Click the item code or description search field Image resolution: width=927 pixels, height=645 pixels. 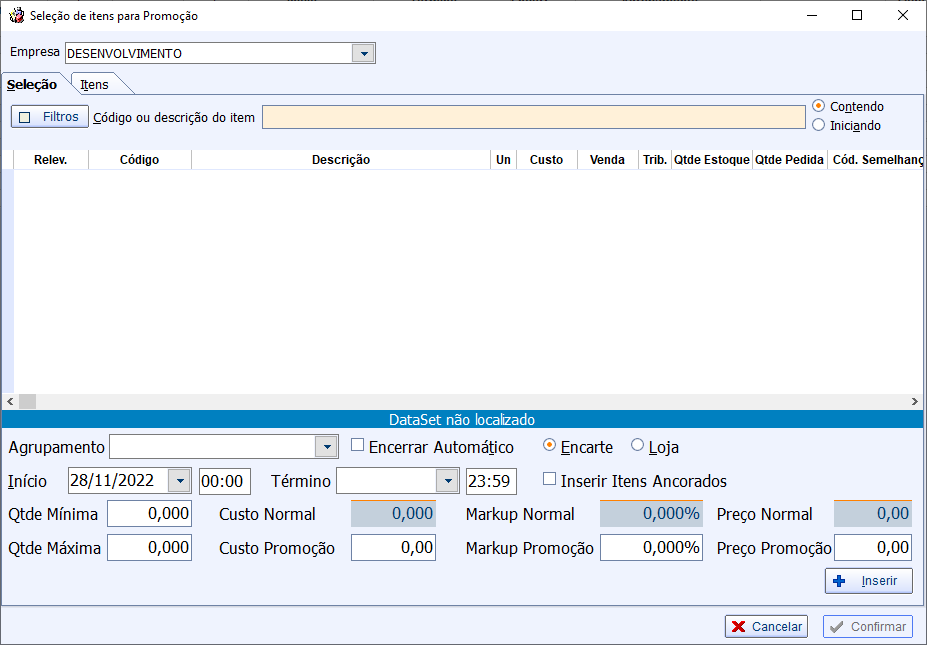tap(533, 117)
